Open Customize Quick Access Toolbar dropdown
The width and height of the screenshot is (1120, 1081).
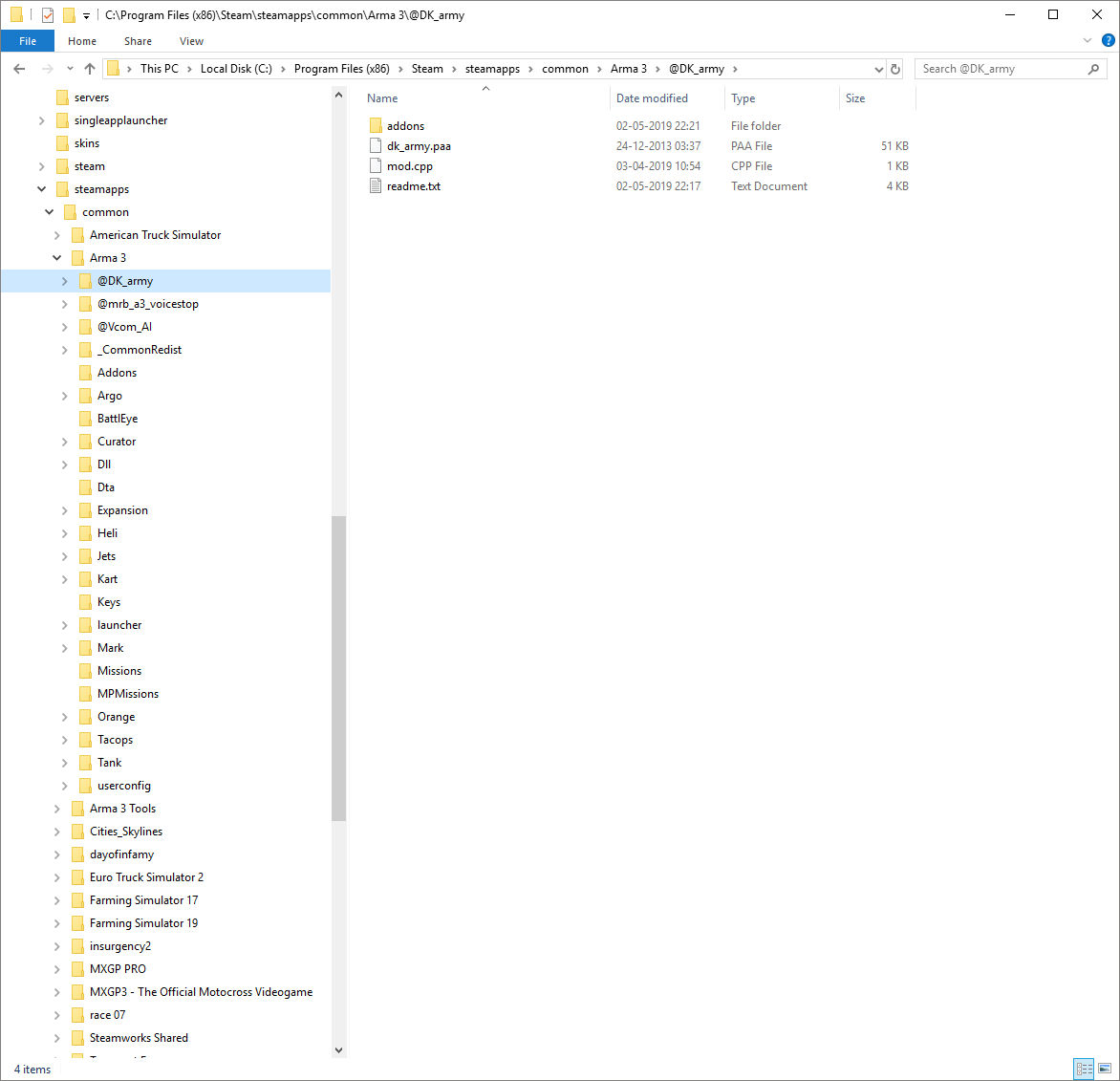point(86,15)
